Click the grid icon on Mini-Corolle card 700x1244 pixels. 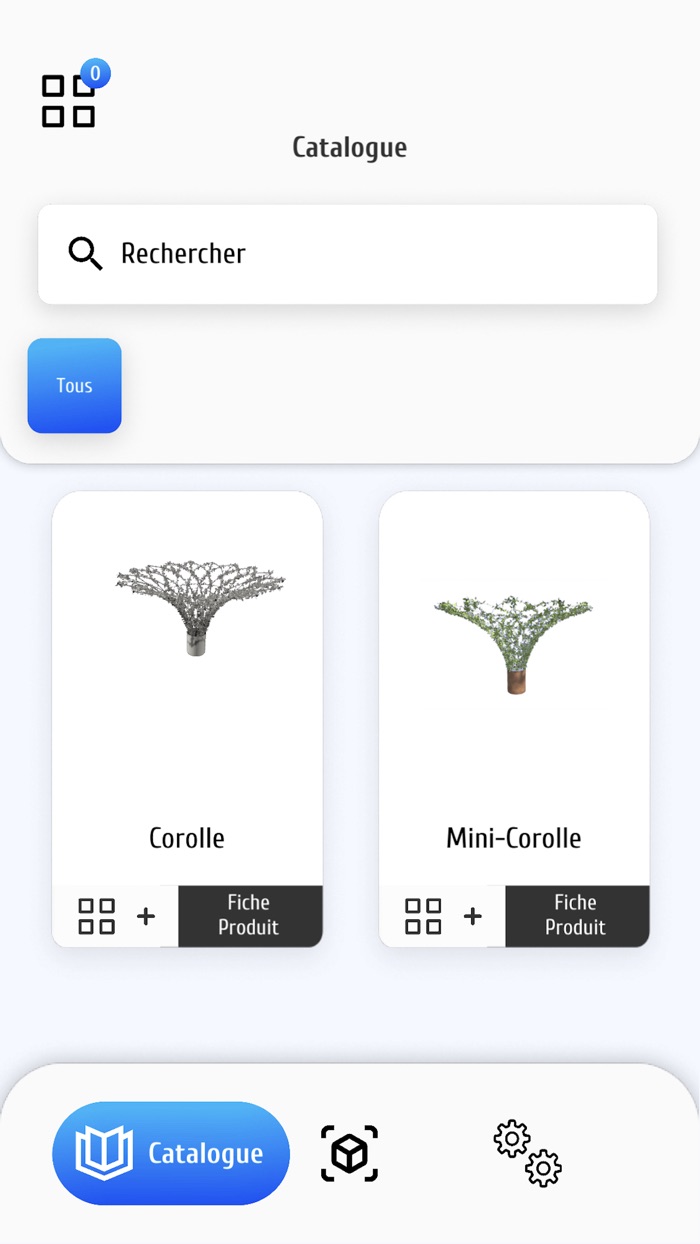[x=423, y=916]
